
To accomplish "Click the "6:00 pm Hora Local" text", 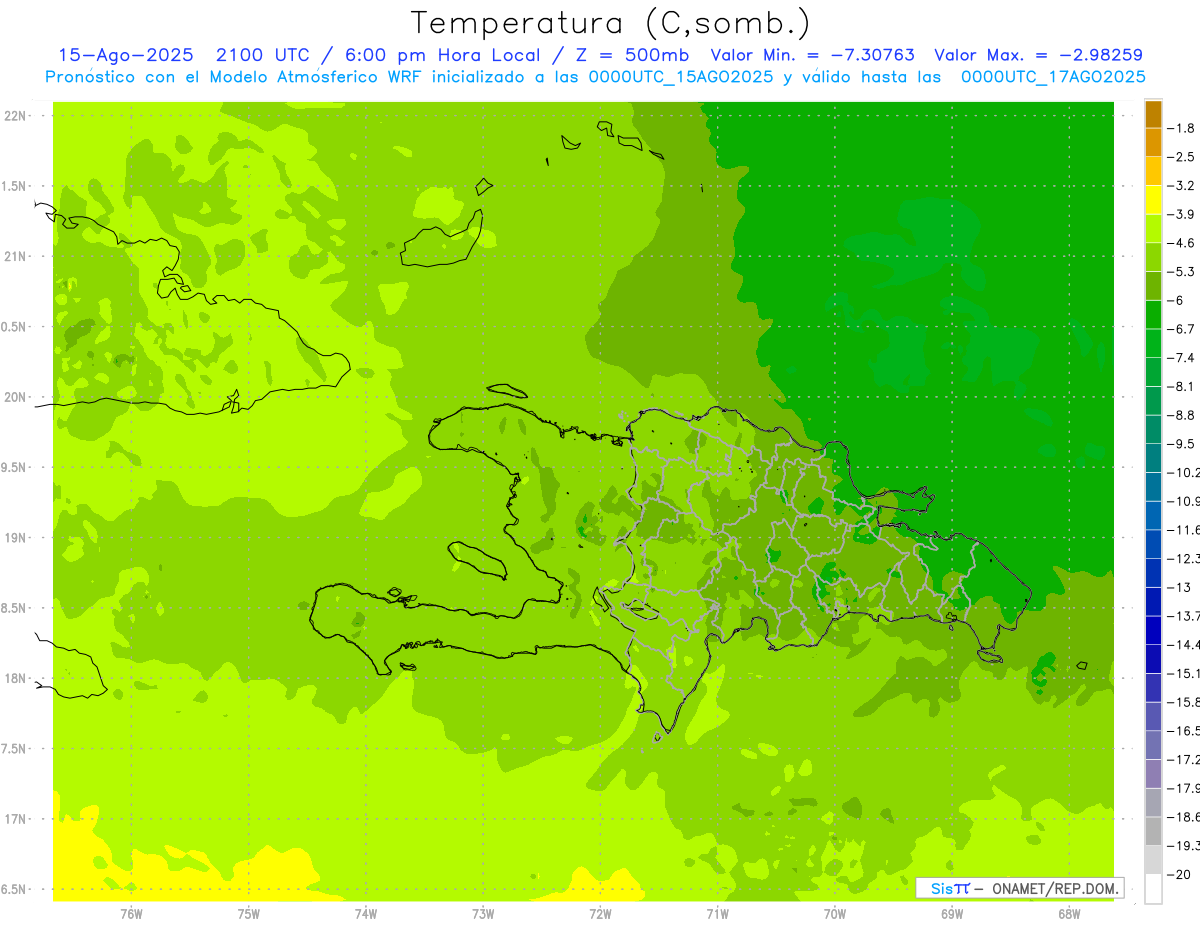I will click(442, 55).
